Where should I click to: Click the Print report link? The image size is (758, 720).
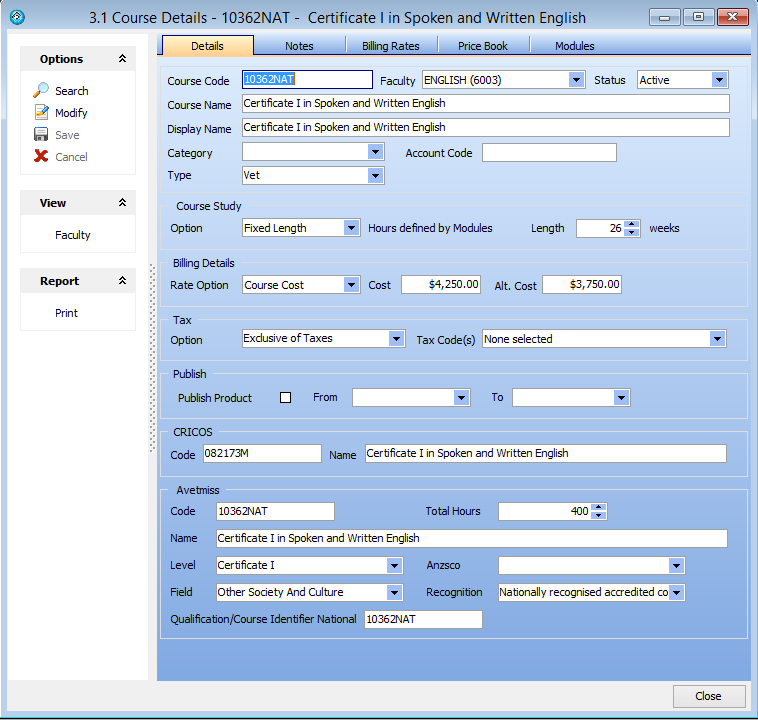(66, 313)
